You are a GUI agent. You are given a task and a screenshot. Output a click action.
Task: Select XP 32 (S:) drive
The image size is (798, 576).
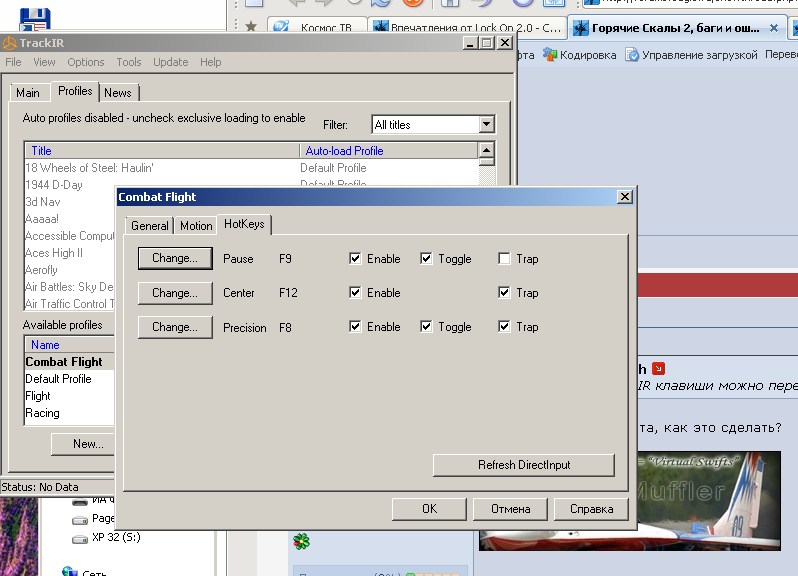[x=106, y=537]
